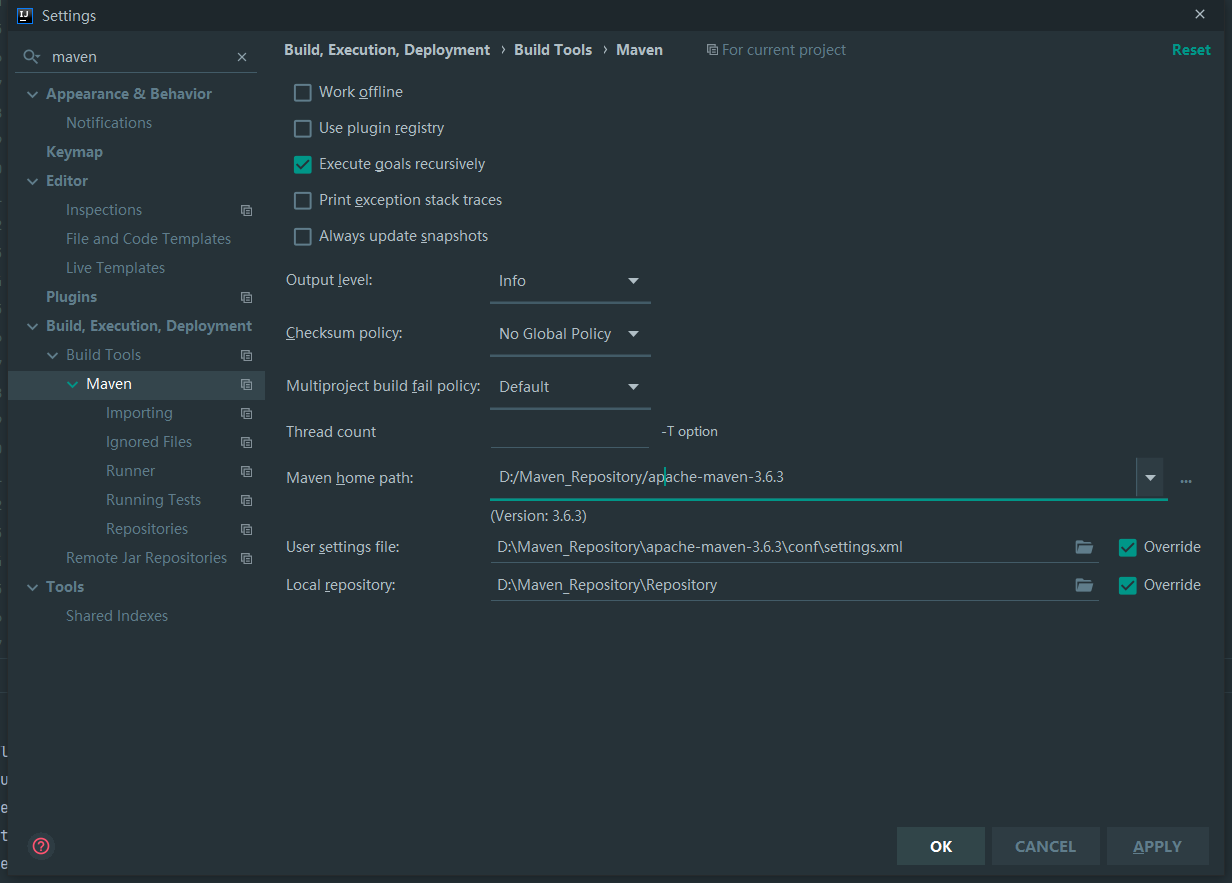
Task: Open Remote Jar Repositories page
Action: point(146,558)
